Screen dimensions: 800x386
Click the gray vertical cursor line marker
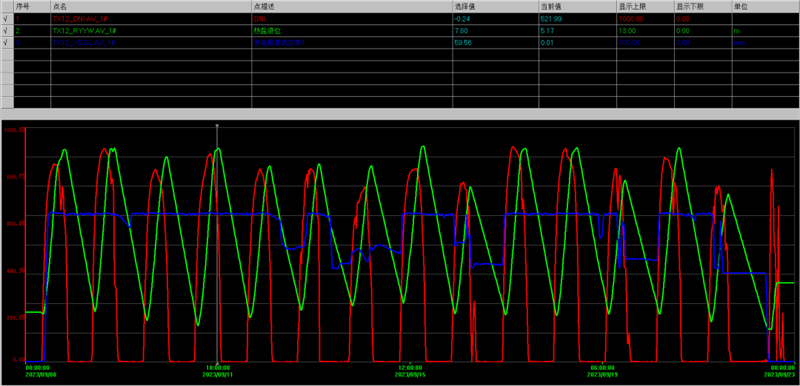point(217,125)
